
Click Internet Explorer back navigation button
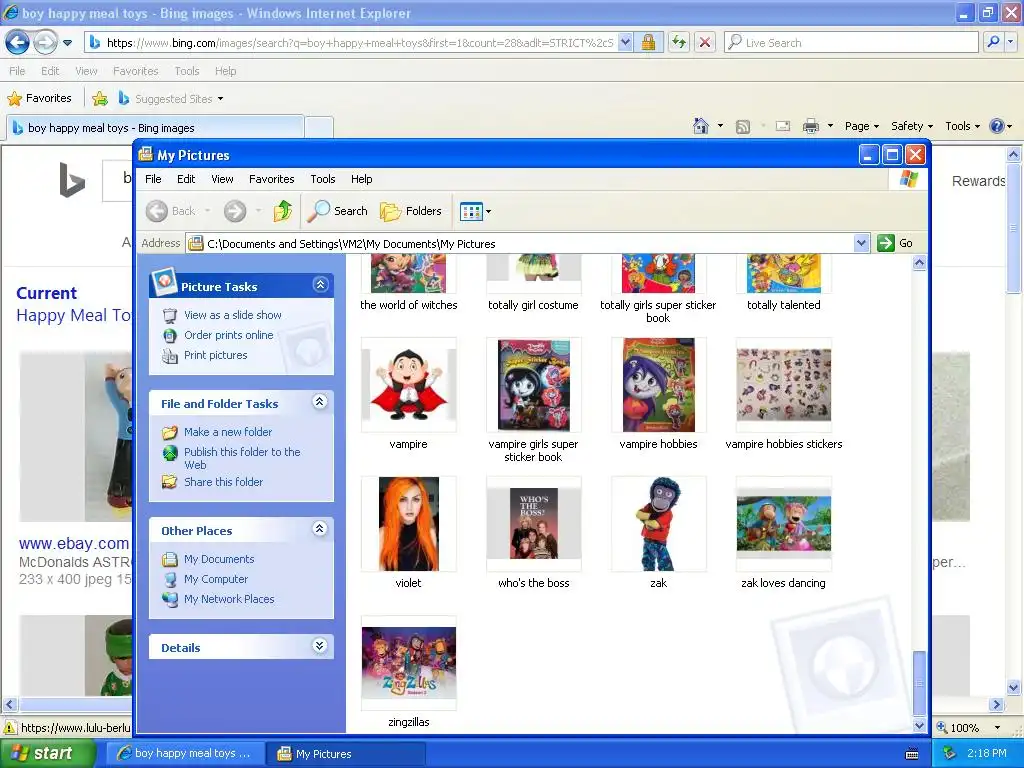point(18,43)
